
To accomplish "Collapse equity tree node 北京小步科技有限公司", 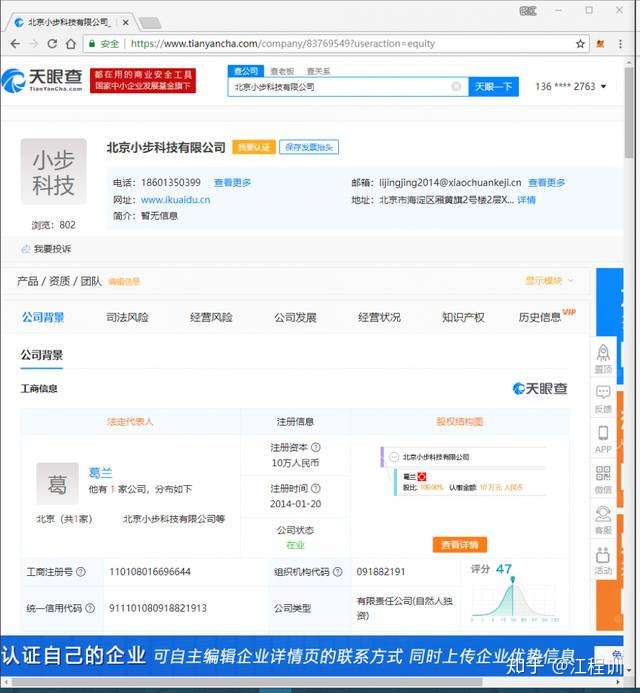I will (x=393, y=457).
